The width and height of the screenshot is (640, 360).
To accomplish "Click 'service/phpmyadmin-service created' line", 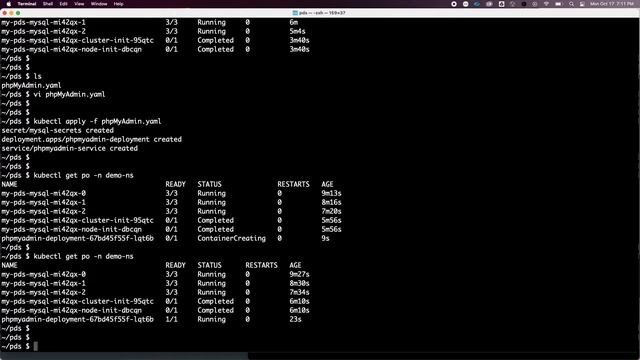I will click(x=69, y=148).
